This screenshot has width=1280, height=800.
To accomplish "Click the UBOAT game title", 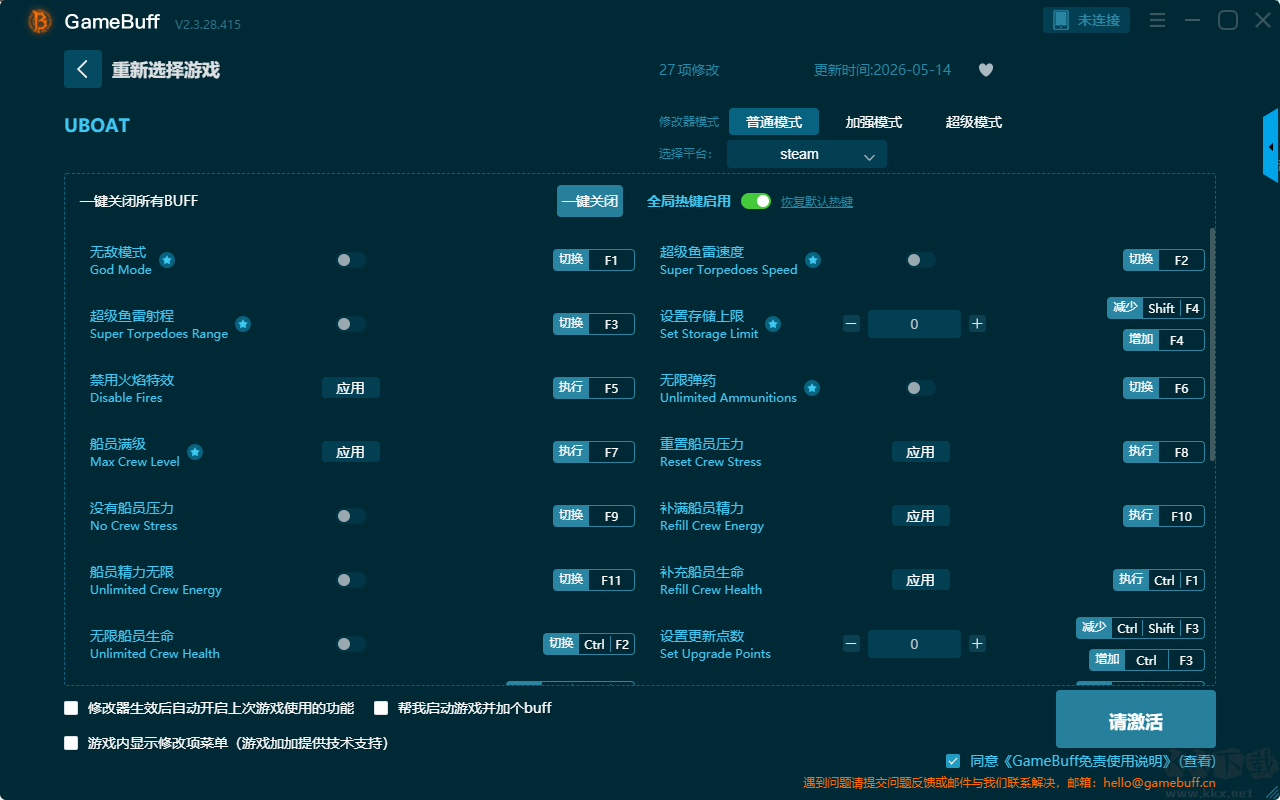I will pyautogui.click(x=97, y=125).
